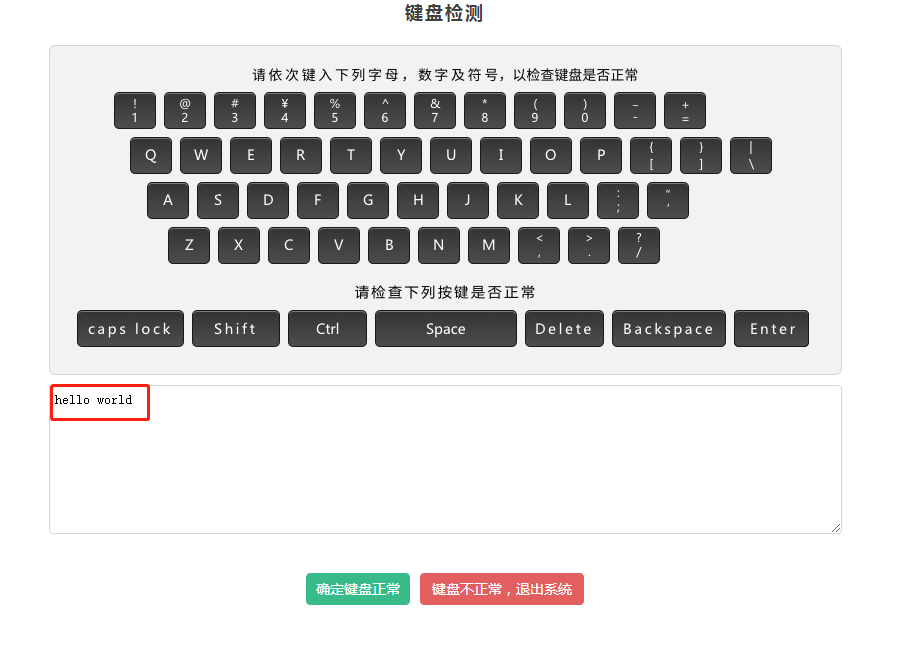Screen dimensions: 900x650
Task: Click red keyboard abnormal exit button
Action: tap(502, 589)
